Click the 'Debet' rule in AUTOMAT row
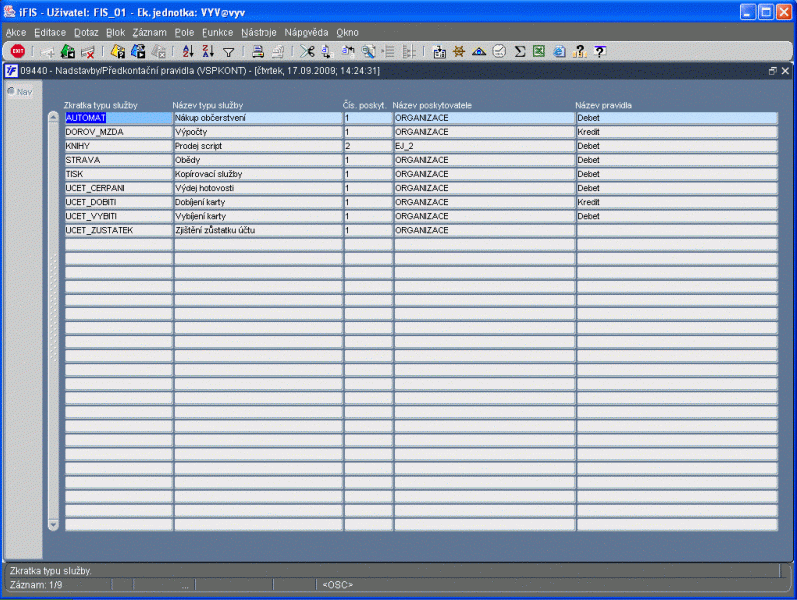Screen dimensions: 797x600 677,118
